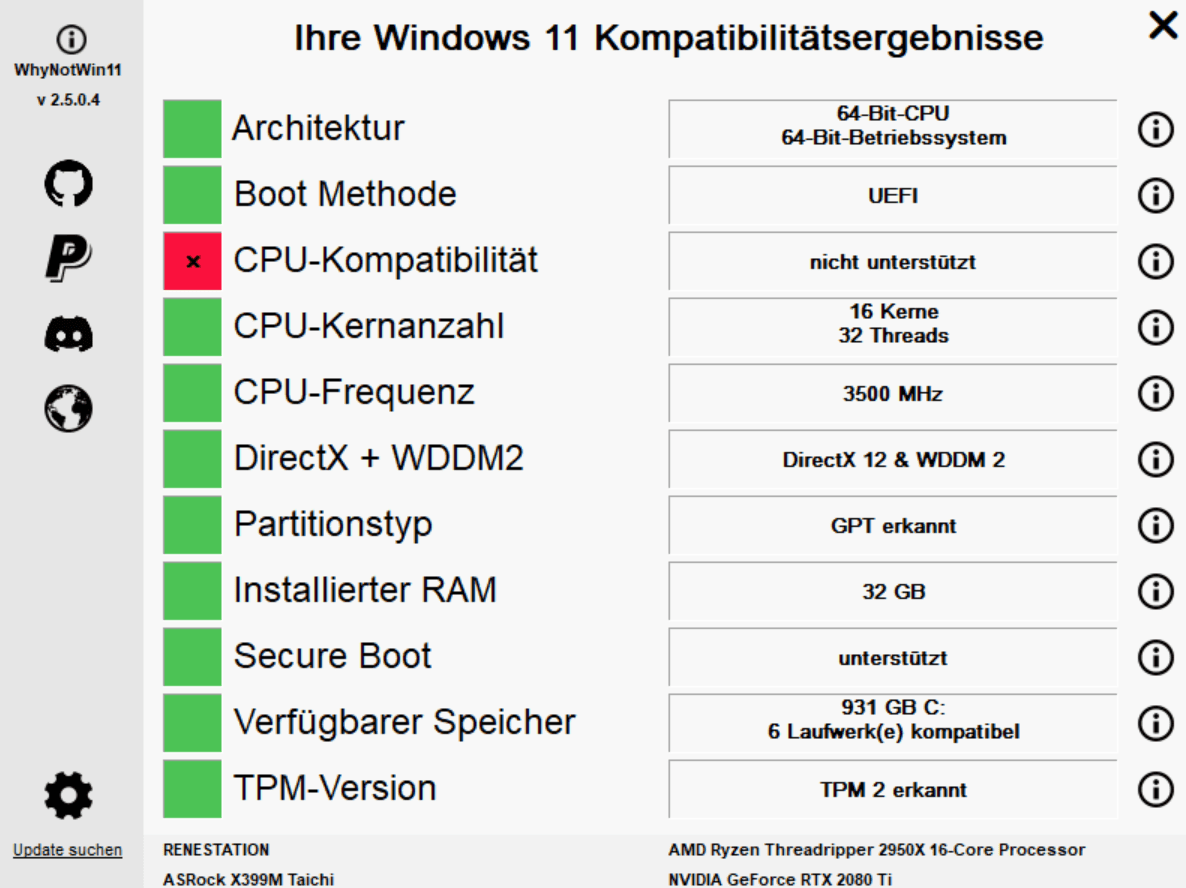Click info icon for Verfügbarer Speicher row

[1156, 723]
